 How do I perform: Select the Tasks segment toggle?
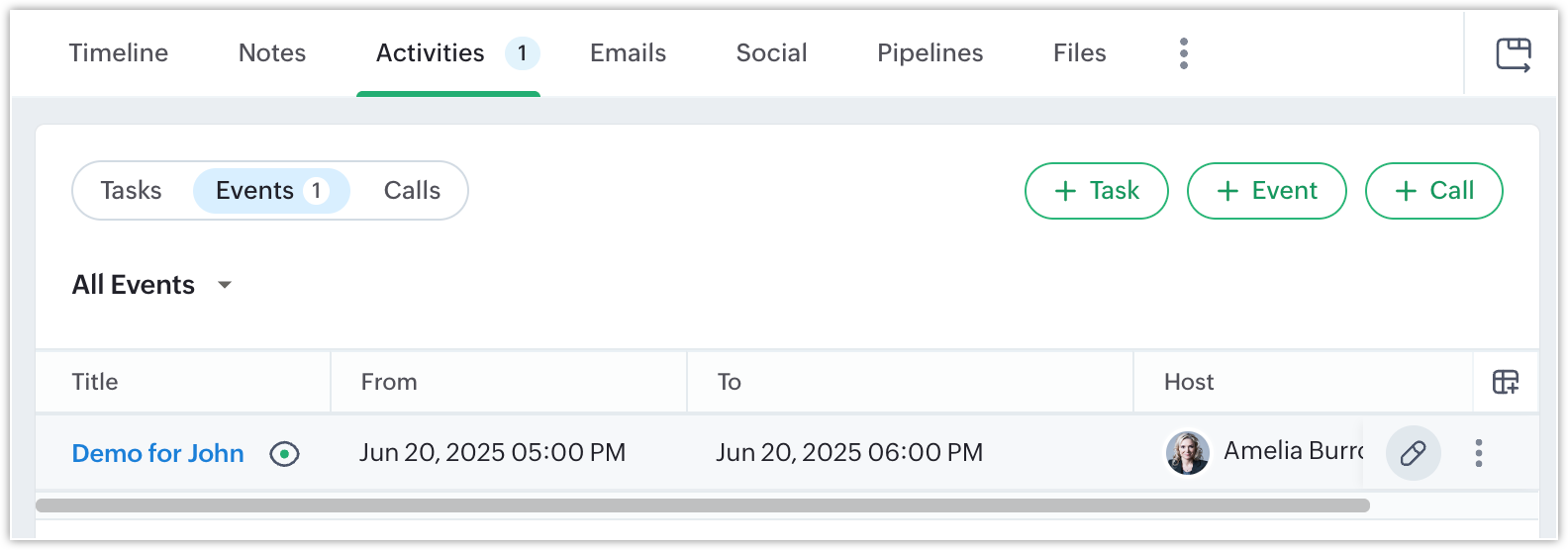point(131,191)
